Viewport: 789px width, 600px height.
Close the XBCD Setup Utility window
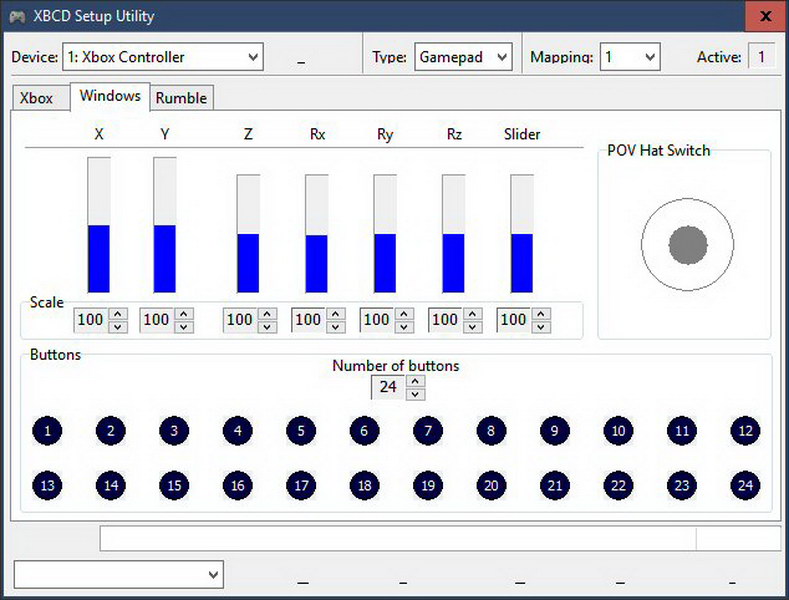tap(765, 16)
